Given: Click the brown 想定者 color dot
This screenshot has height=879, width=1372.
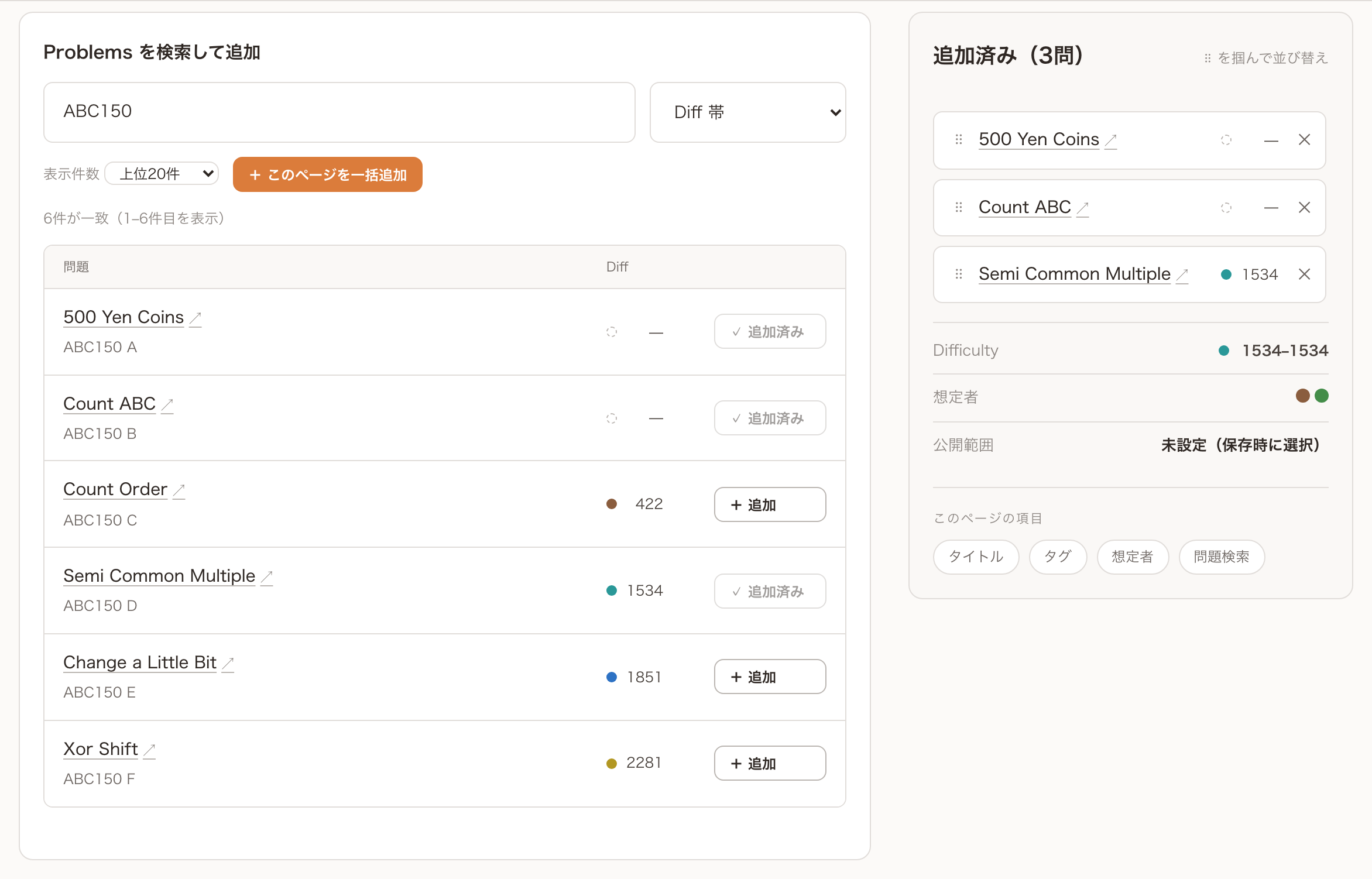Looking at the screenshot, I should tap(1302, 396).
